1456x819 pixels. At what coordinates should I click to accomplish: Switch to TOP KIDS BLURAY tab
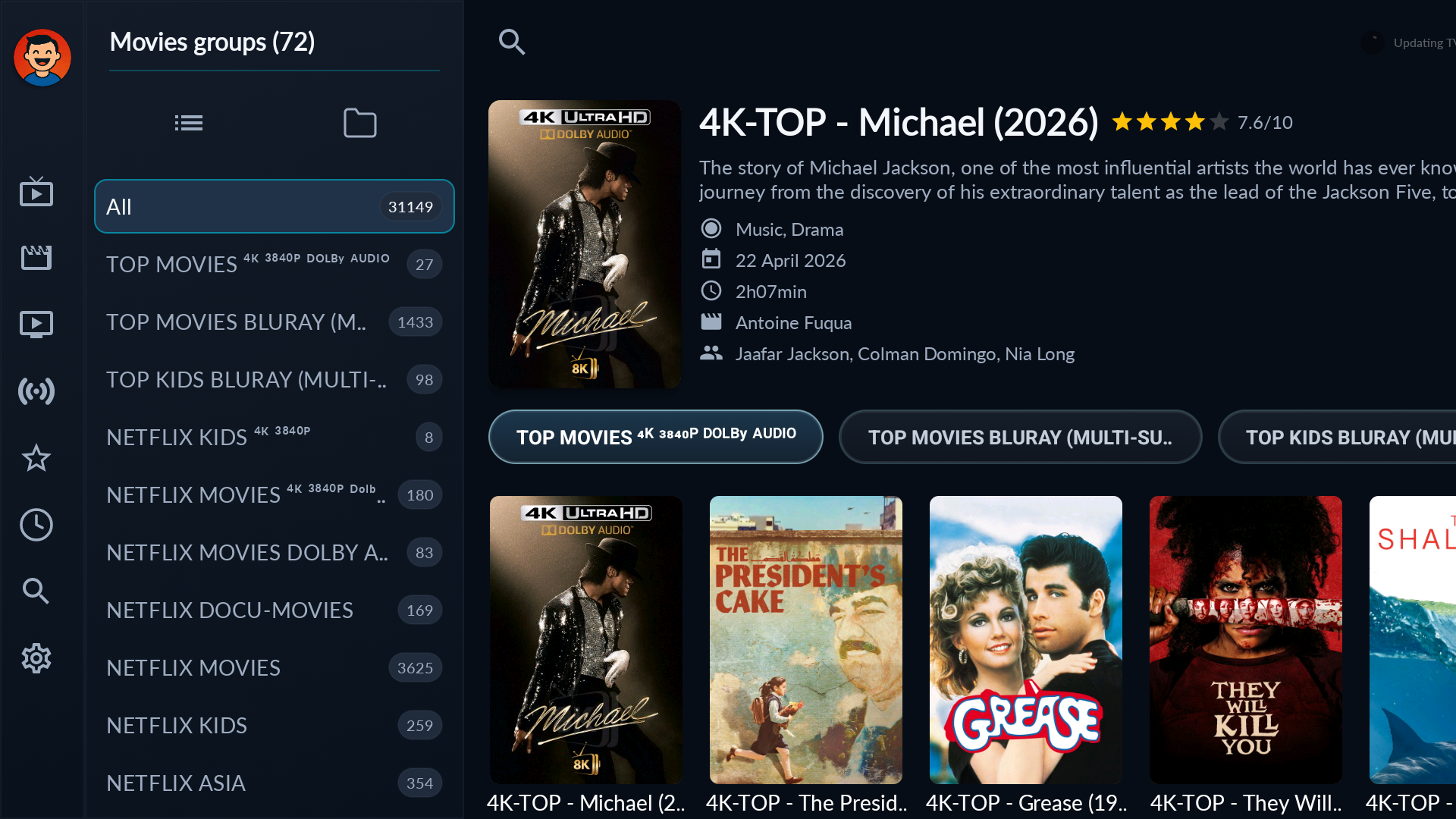point(1338,437)
